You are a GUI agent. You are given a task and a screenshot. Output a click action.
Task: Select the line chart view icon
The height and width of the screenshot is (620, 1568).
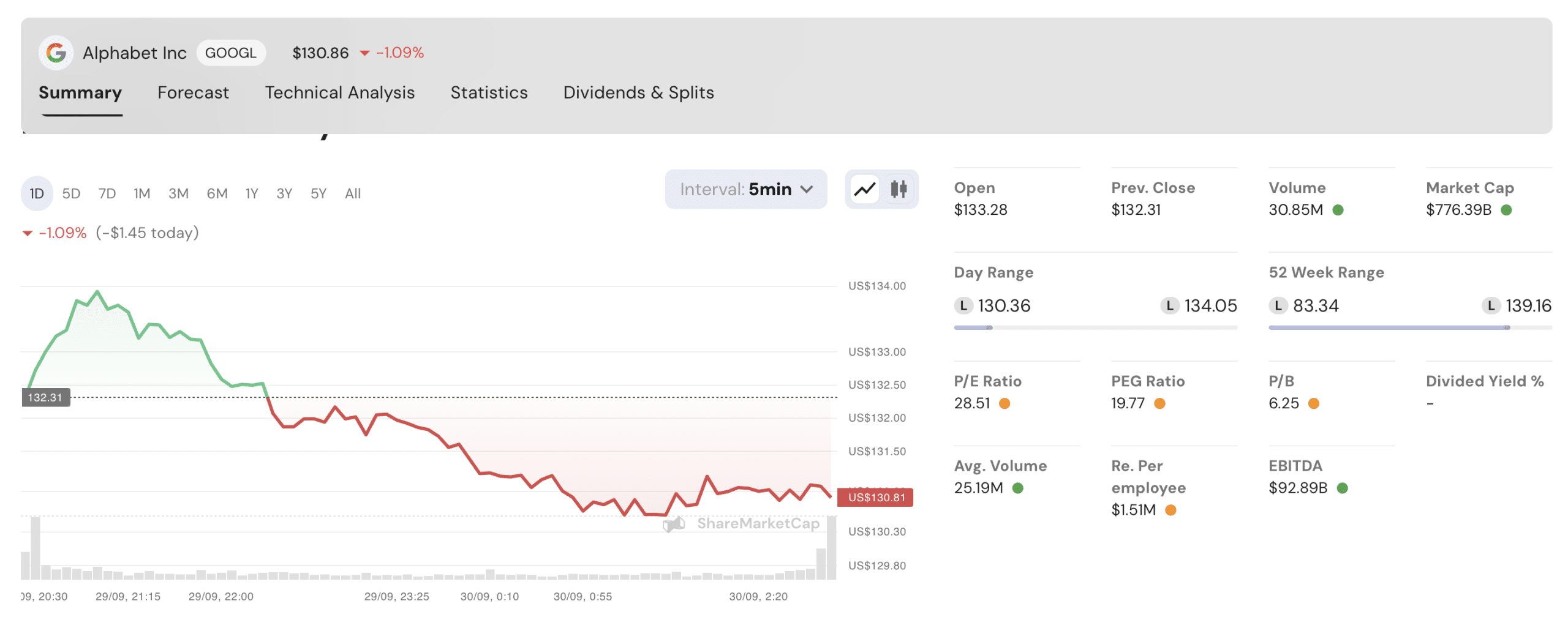(x=864, y=189)
